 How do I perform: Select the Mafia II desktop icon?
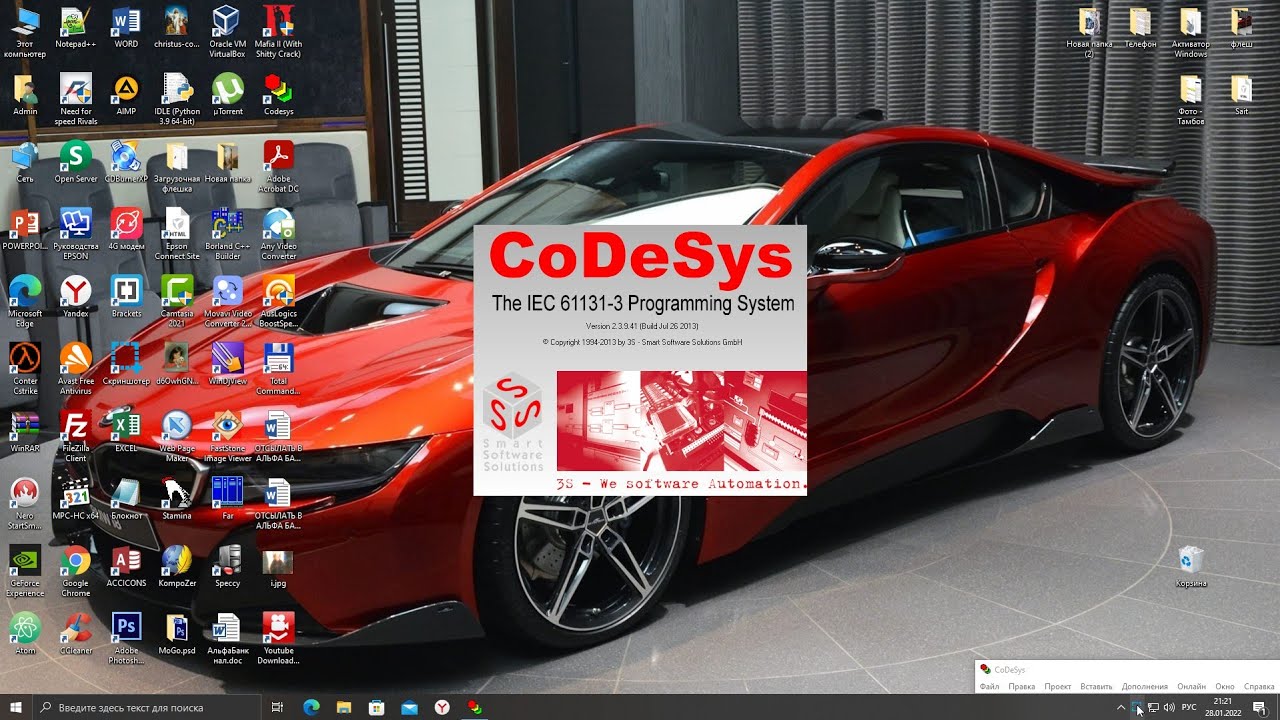278,33
